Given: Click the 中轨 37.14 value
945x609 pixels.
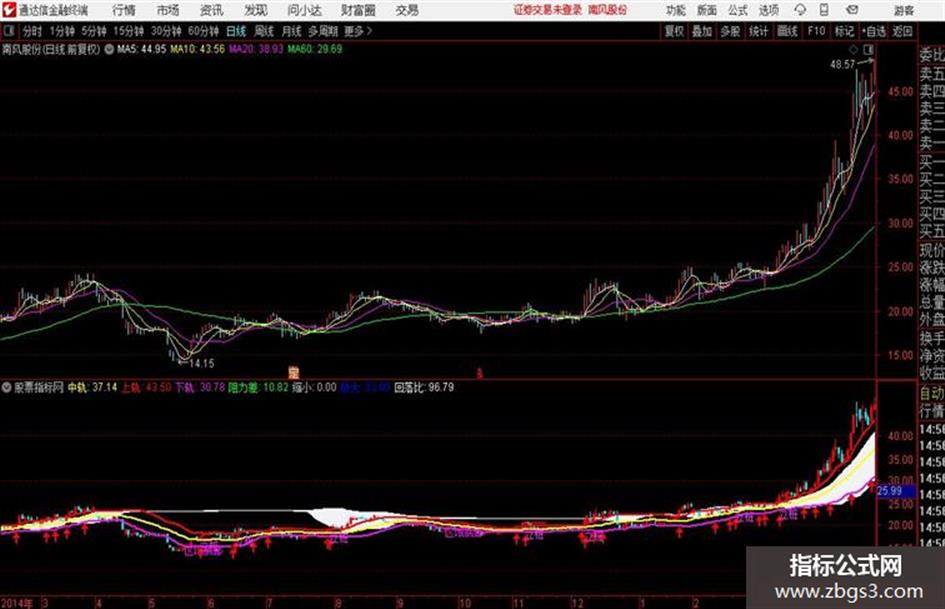Looking at the screenshot, I should pos(92,388).
